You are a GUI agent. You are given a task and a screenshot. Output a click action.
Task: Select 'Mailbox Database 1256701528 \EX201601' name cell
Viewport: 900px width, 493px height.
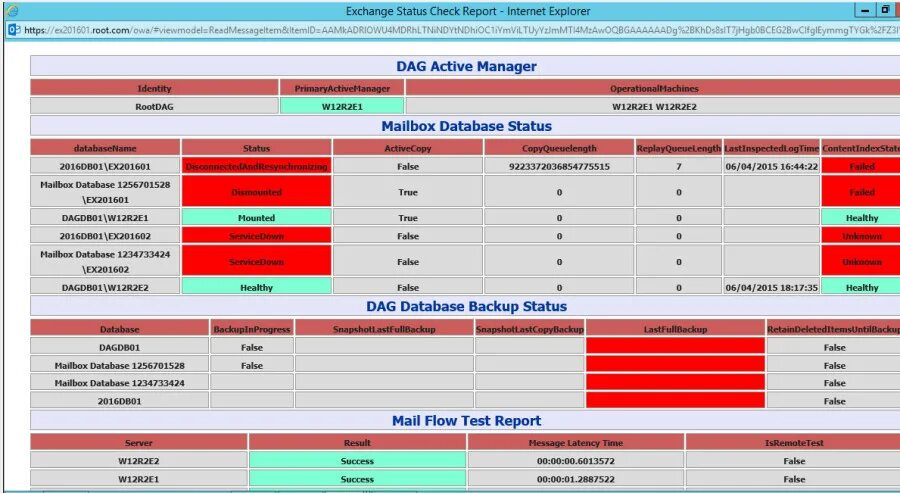pyautogui.click(x=105, y=192)
